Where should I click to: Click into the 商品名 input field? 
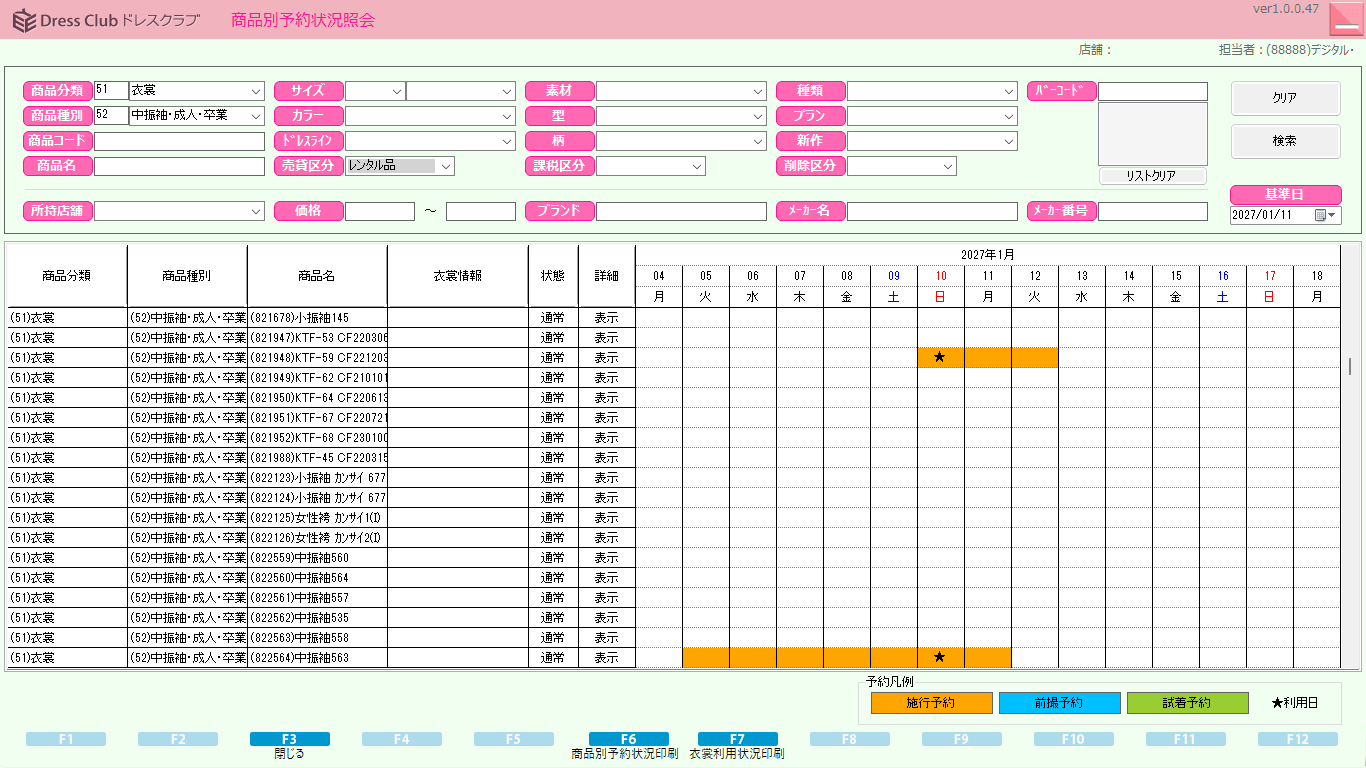[x=179, y=166]
